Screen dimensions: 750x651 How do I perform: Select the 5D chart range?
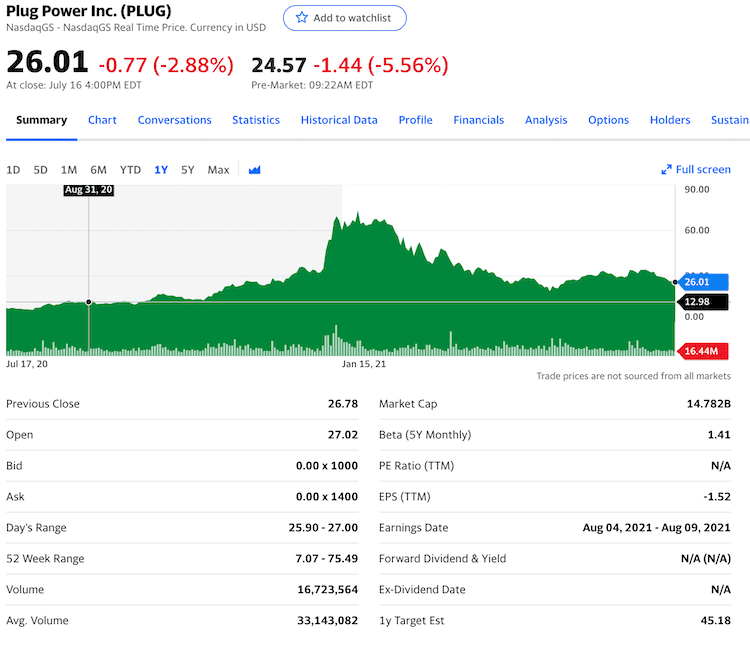40,170
